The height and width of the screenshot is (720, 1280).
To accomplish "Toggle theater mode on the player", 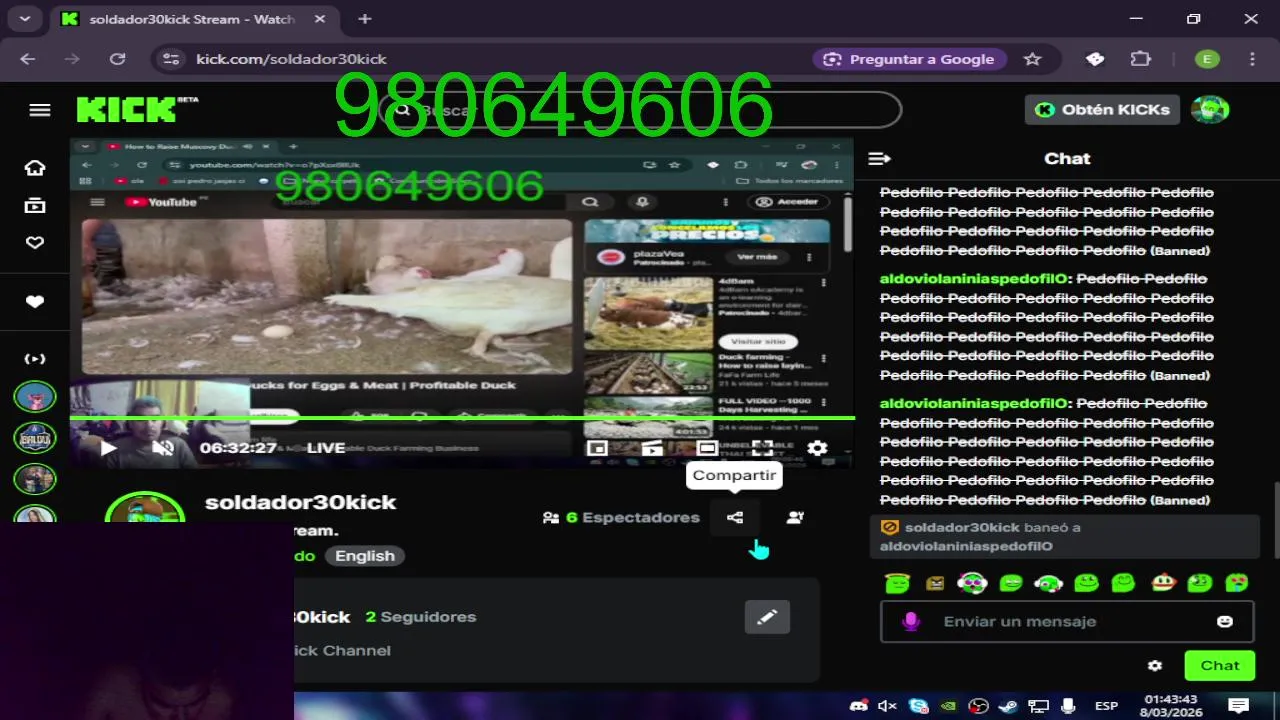I will point(707,448).
